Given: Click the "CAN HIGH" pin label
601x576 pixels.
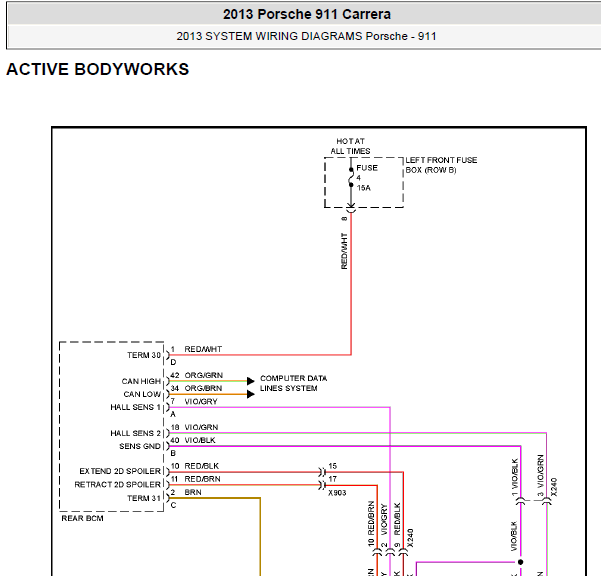Looking at the screenshot, I should [141, 381].
